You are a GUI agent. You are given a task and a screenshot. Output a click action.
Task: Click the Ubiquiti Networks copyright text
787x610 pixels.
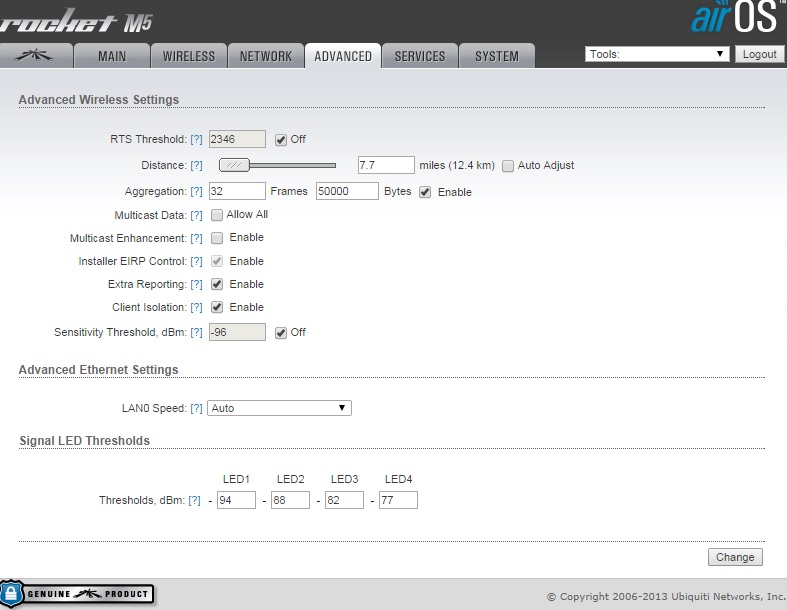[667, 596]
